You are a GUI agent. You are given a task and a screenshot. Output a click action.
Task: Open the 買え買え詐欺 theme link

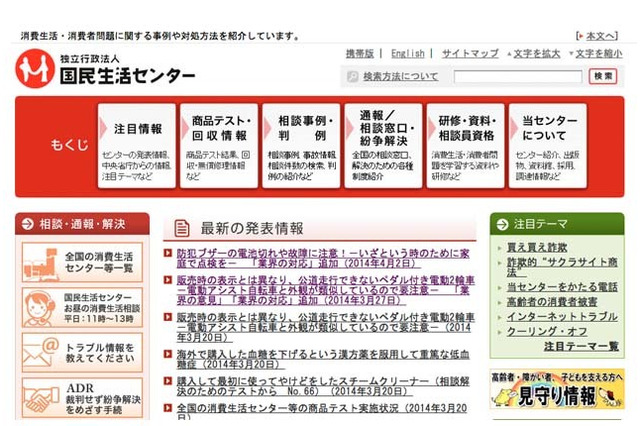point(537,247)
